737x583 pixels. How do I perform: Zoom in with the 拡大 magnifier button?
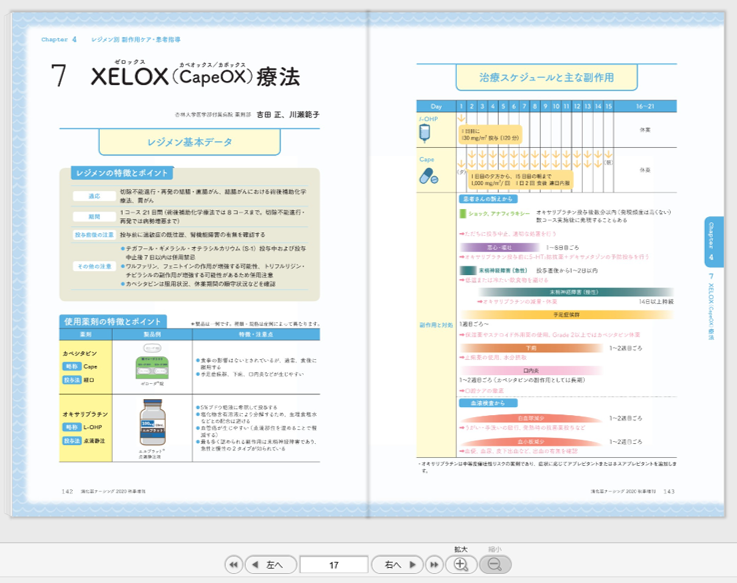pos(461,564)
